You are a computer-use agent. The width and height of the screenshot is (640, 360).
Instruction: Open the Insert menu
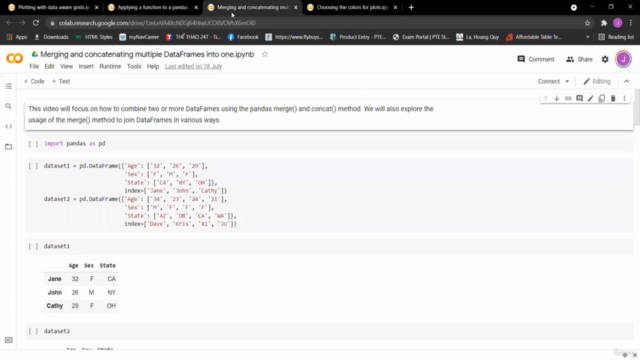(x=86, y=66)
